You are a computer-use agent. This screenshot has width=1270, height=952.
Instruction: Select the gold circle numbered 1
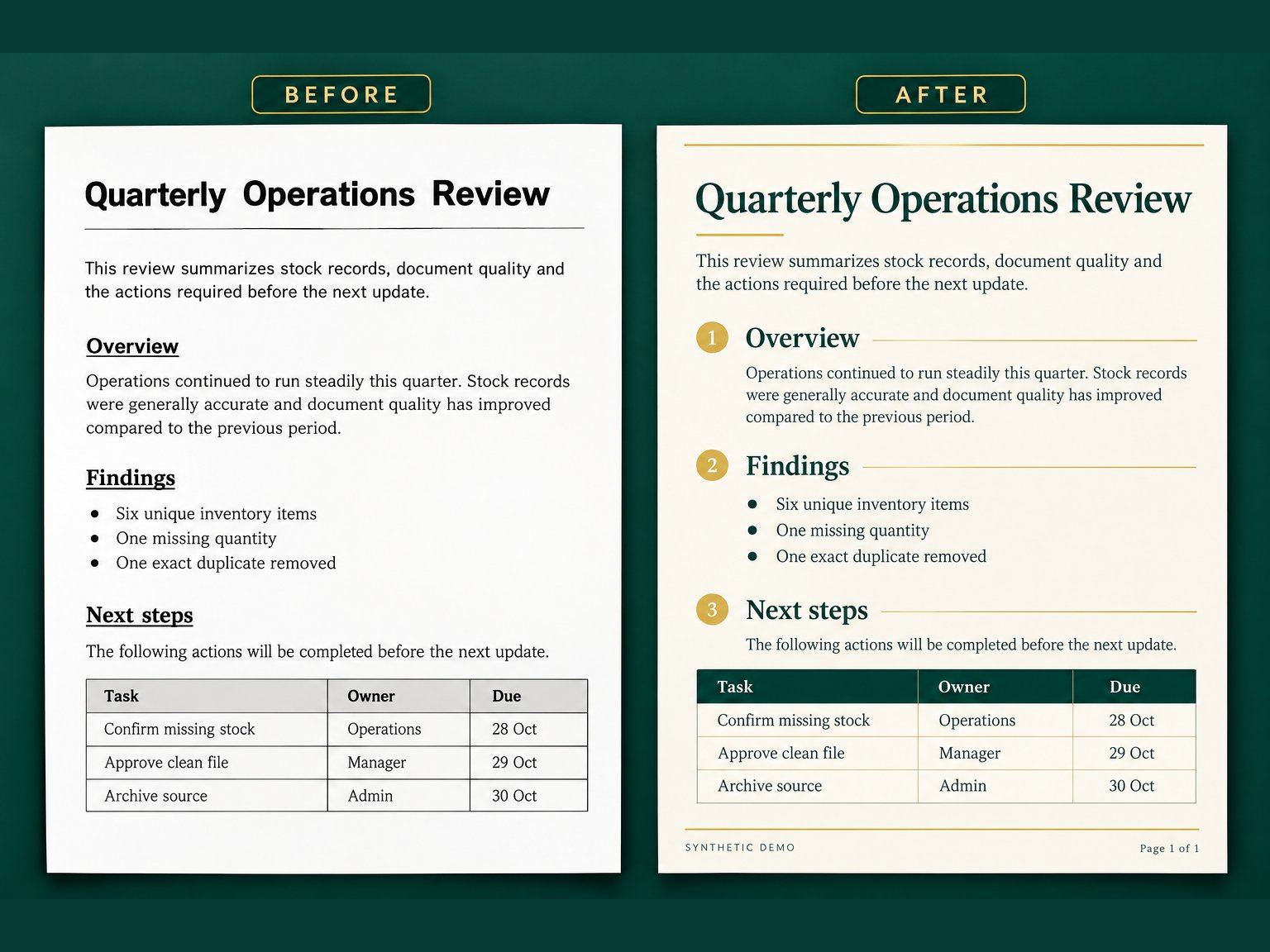[712, 337]
